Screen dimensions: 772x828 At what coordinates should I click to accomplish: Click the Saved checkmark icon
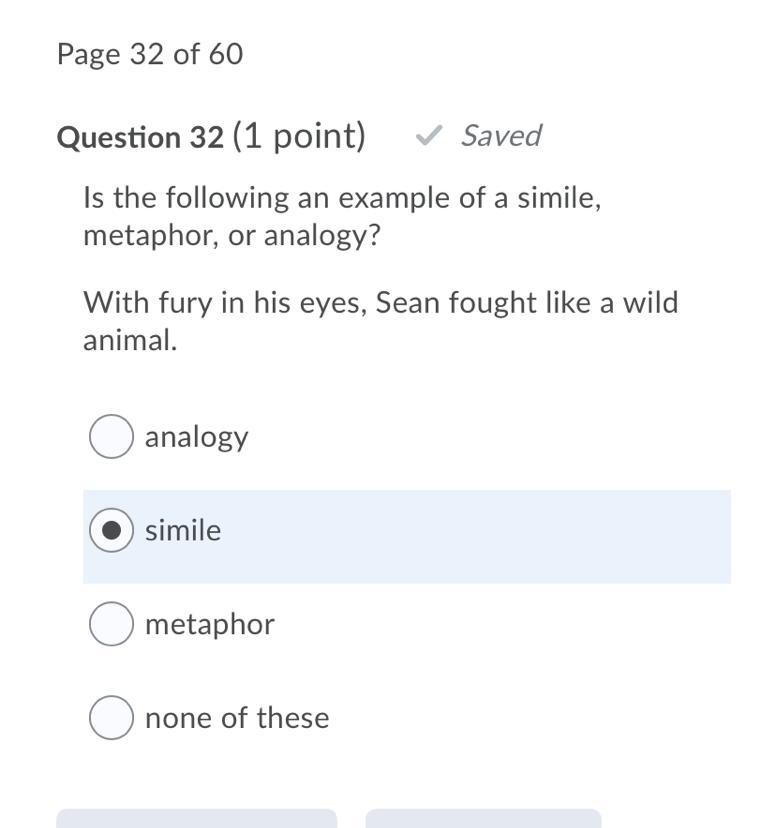coord(429,136)
